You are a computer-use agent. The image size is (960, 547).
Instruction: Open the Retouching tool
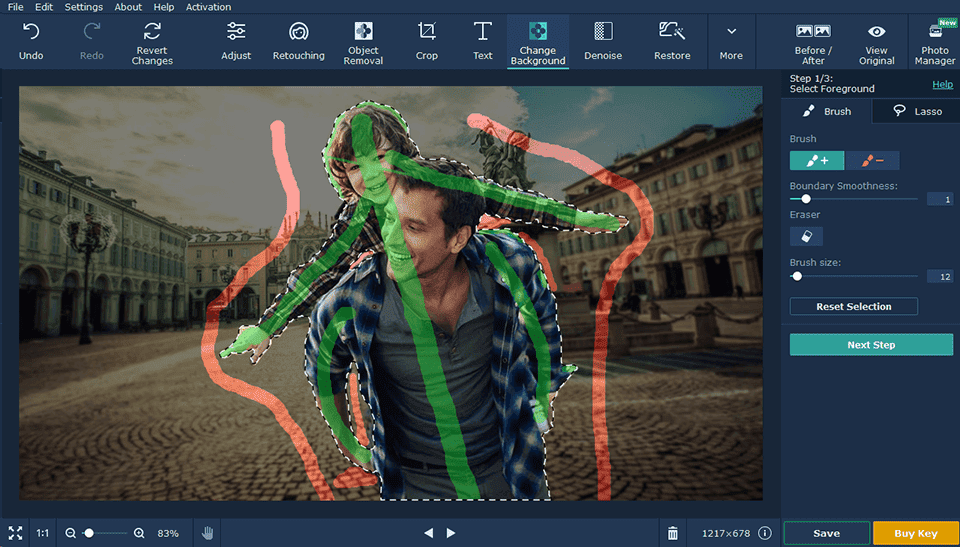[x=298, y=41]
